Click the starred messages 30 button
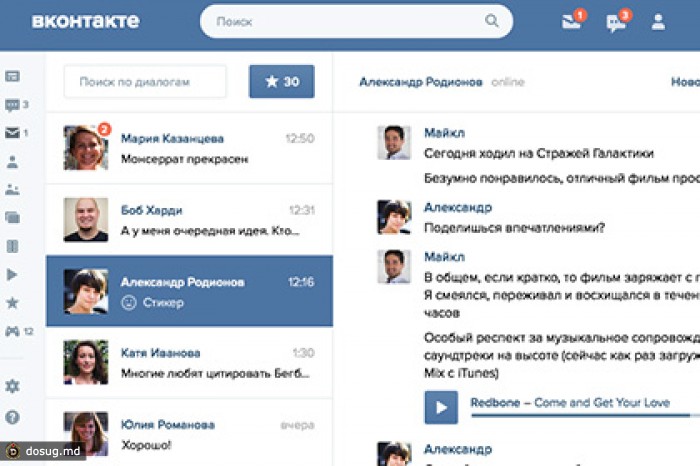Image resolution: width=700 pixels, height=466 pixels. (282, 82)
